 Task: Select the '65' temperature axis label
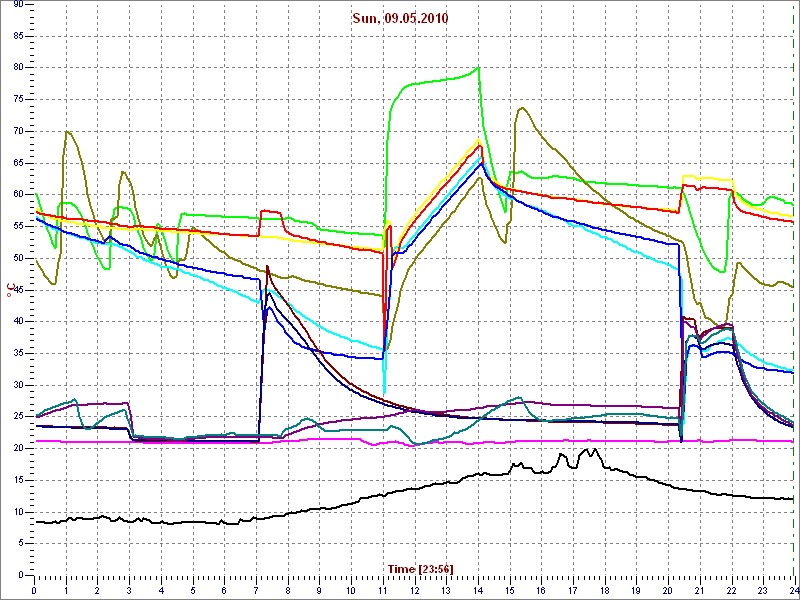tap(18, 163)
